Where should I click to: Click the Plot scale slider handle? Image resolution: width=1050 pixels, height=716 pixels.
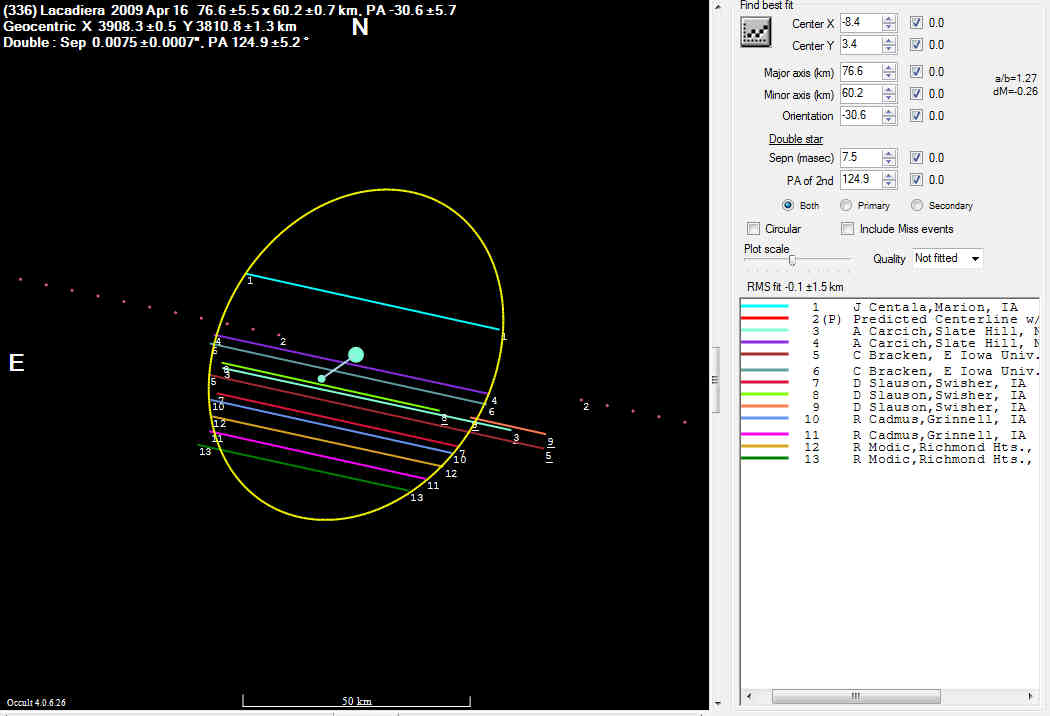pos(792,260)
